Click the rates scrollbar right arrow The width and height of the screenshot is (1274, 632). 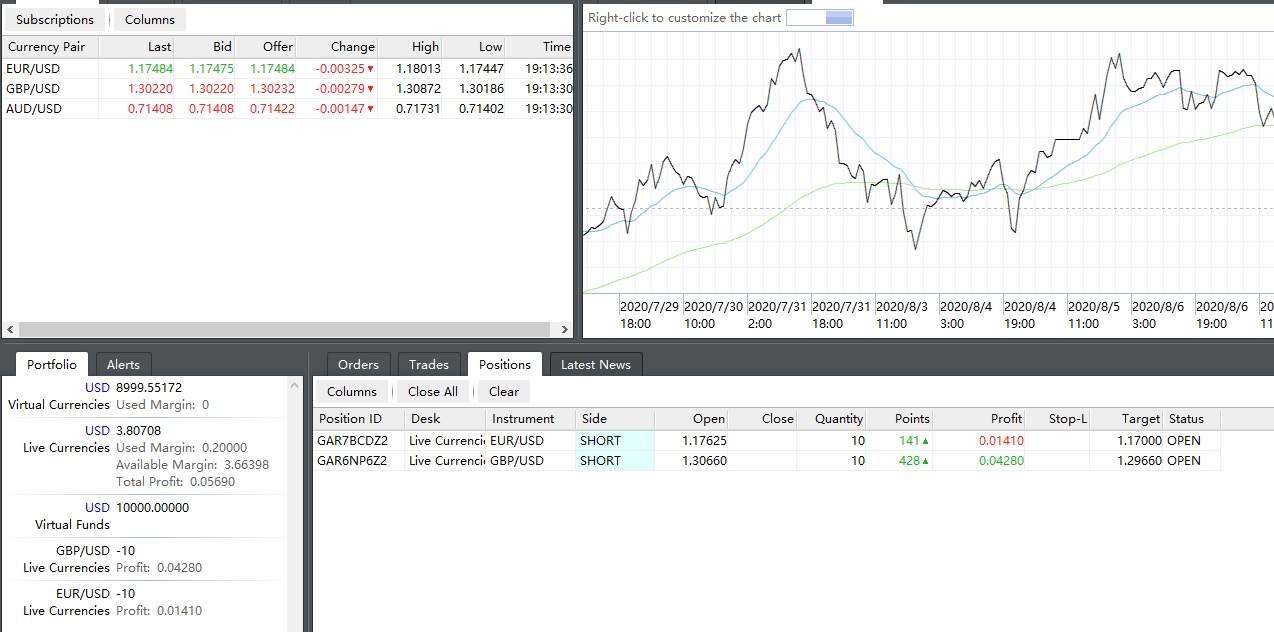[x=563, y=329]
